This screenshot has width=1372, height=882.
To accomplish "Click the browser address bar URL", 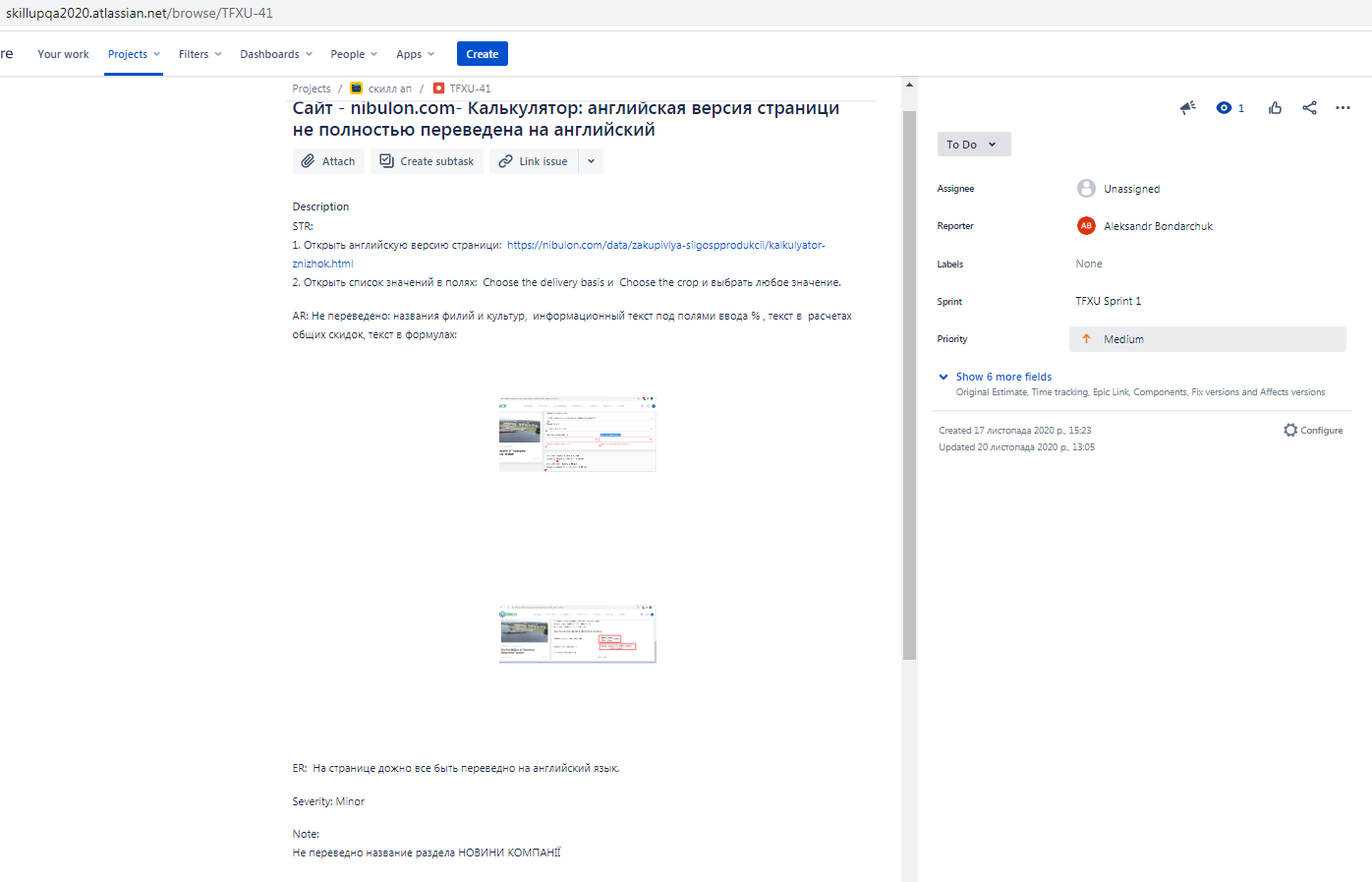I will tap(140, 14).
